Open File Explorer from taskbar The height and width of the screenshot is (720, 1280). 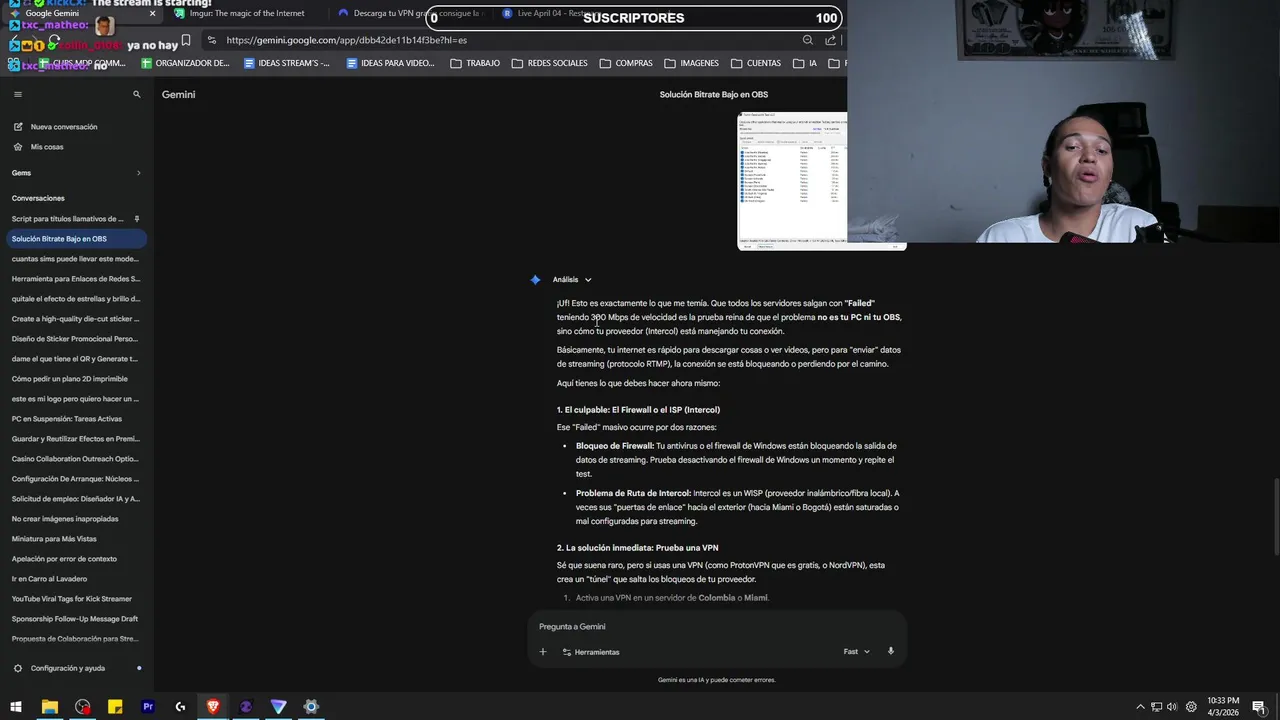49,707
